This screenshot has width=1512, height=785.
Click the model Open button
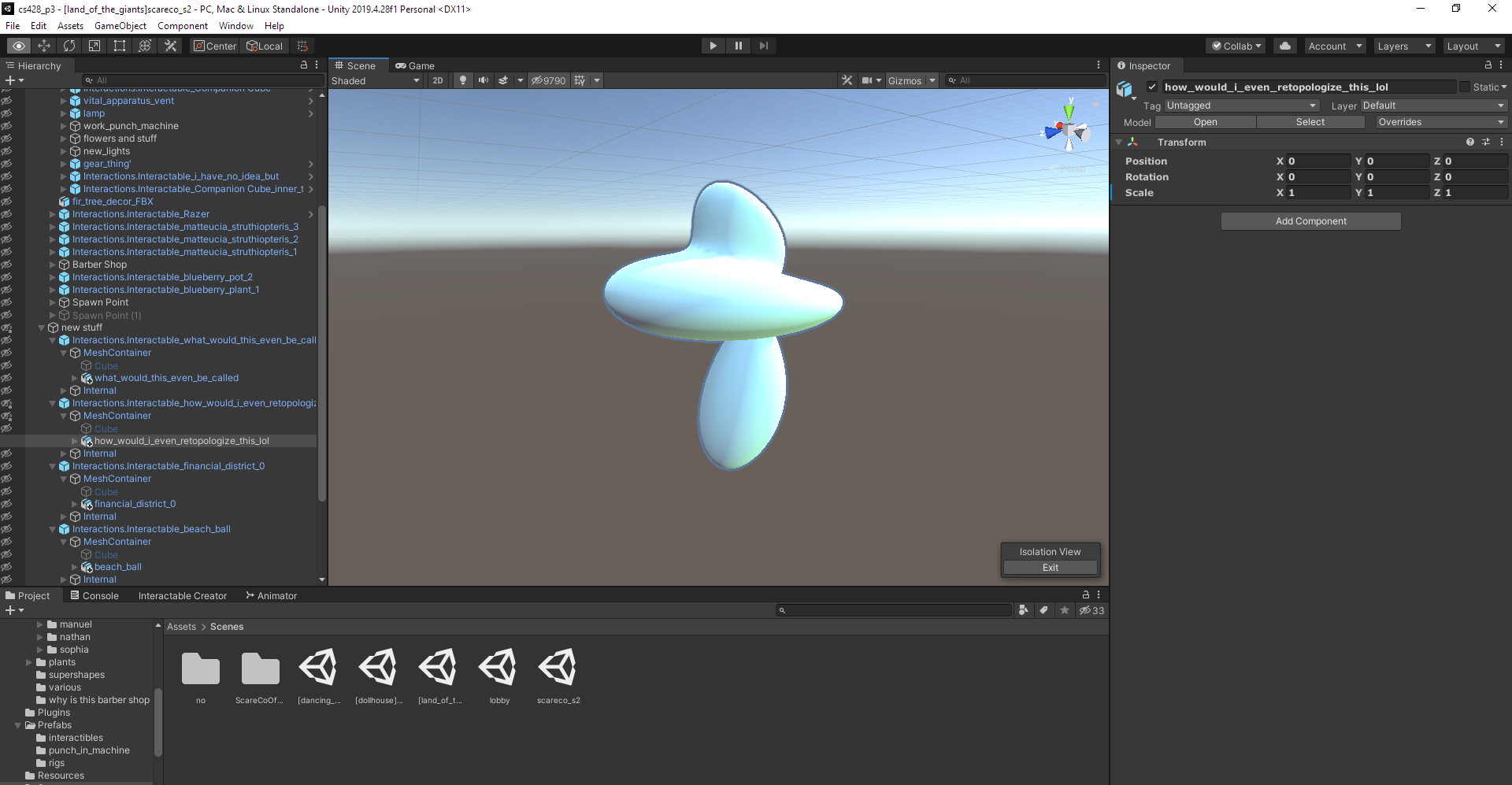coord(1206,122)
